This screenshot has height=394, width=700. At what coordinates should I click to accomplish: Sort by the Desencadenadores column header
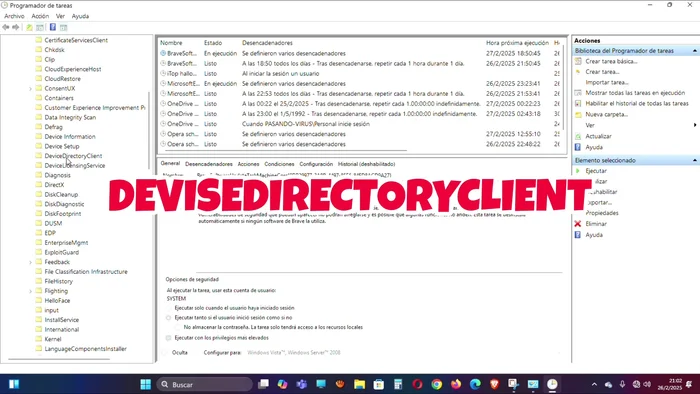267,43
